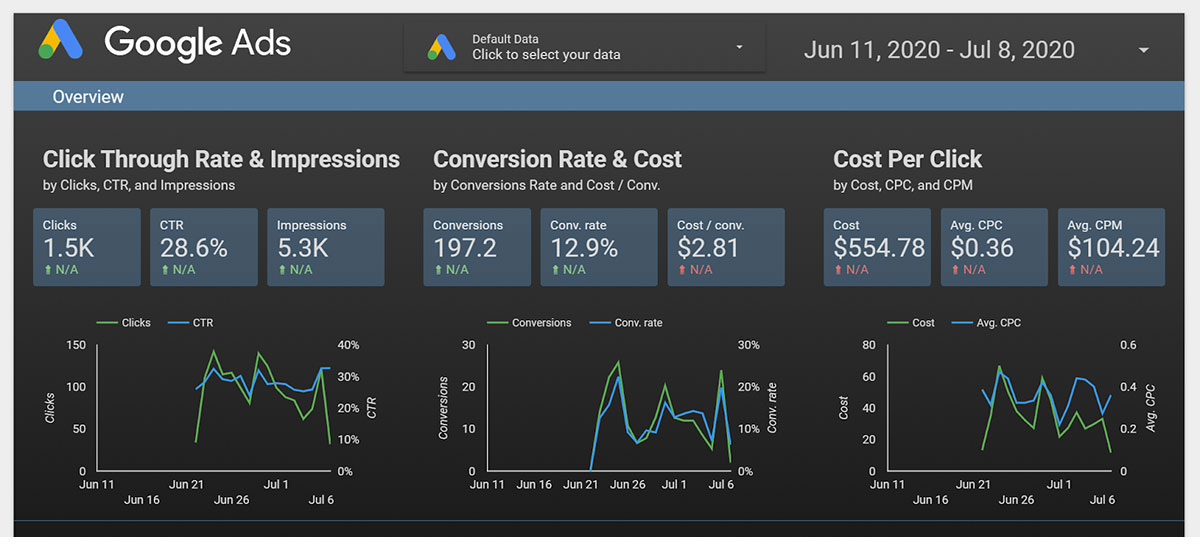Click the Avg. CPC scorecard showing $0.36
Screen dimensions: 1200x549
994,247
